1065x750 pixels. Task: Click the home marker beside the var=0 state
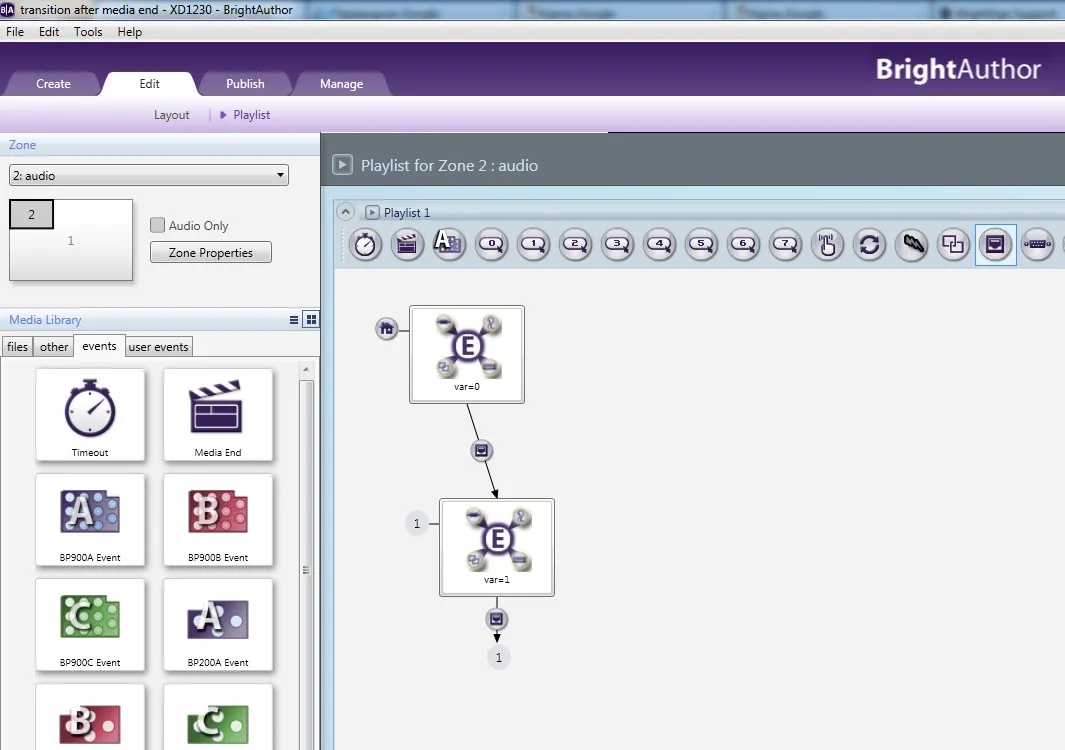pyautogui.click(x=386, y=329)
